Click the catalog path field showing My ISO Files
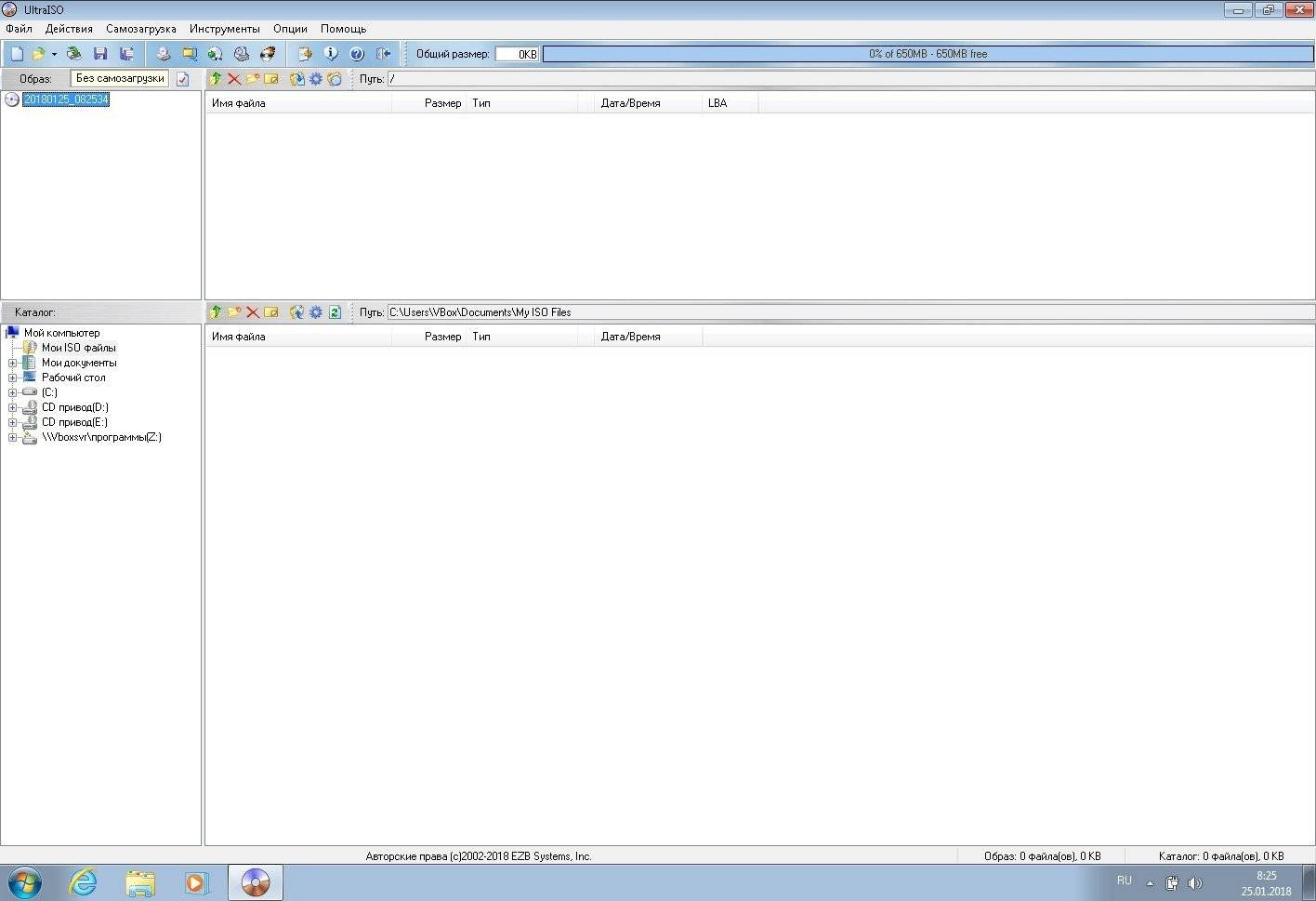The width and height of the screenshot is (1316, 901). [850, 312]
